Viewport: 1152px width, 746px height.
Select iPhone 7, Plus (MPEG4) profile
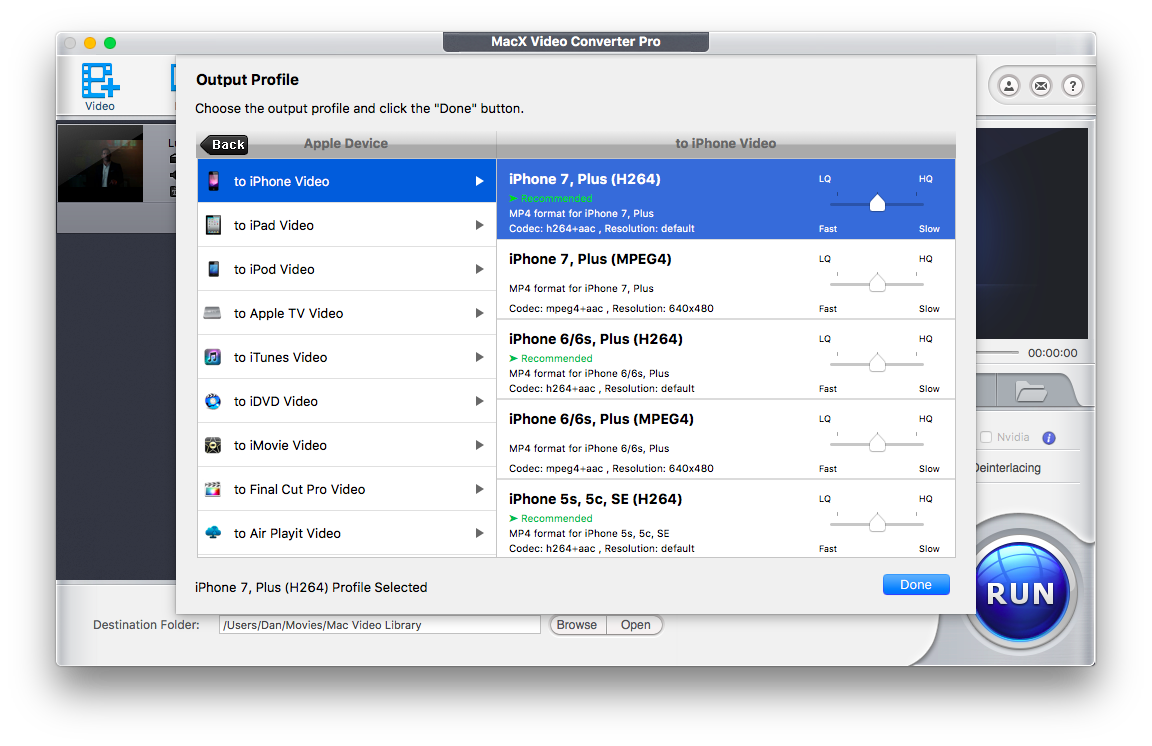pyautogui.click(x=726, y=279)
